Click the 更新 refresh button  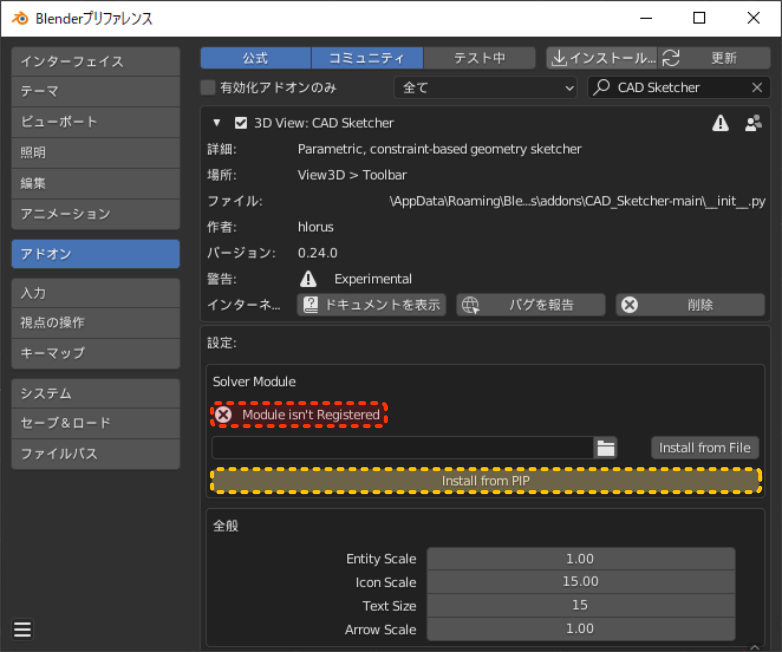tap(714, 58)
